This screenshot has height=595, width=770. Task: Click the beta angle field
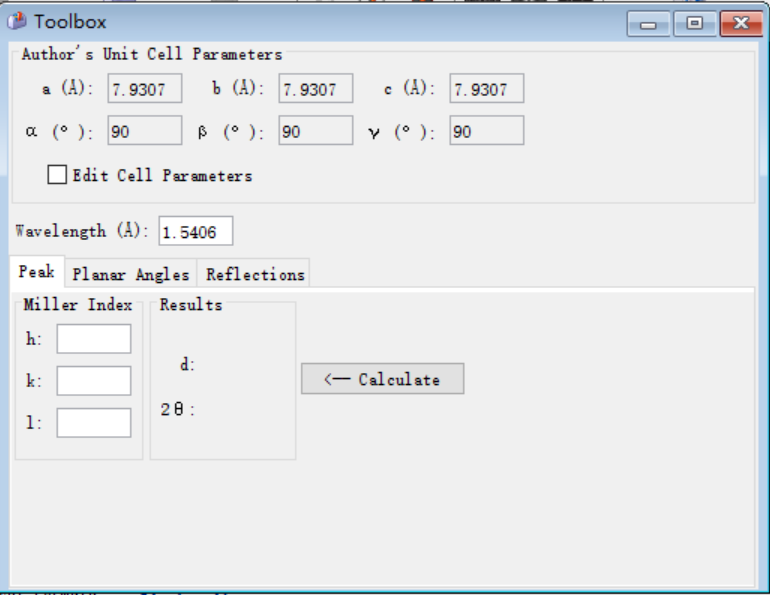pyautogui.click(x=316, y=130)
